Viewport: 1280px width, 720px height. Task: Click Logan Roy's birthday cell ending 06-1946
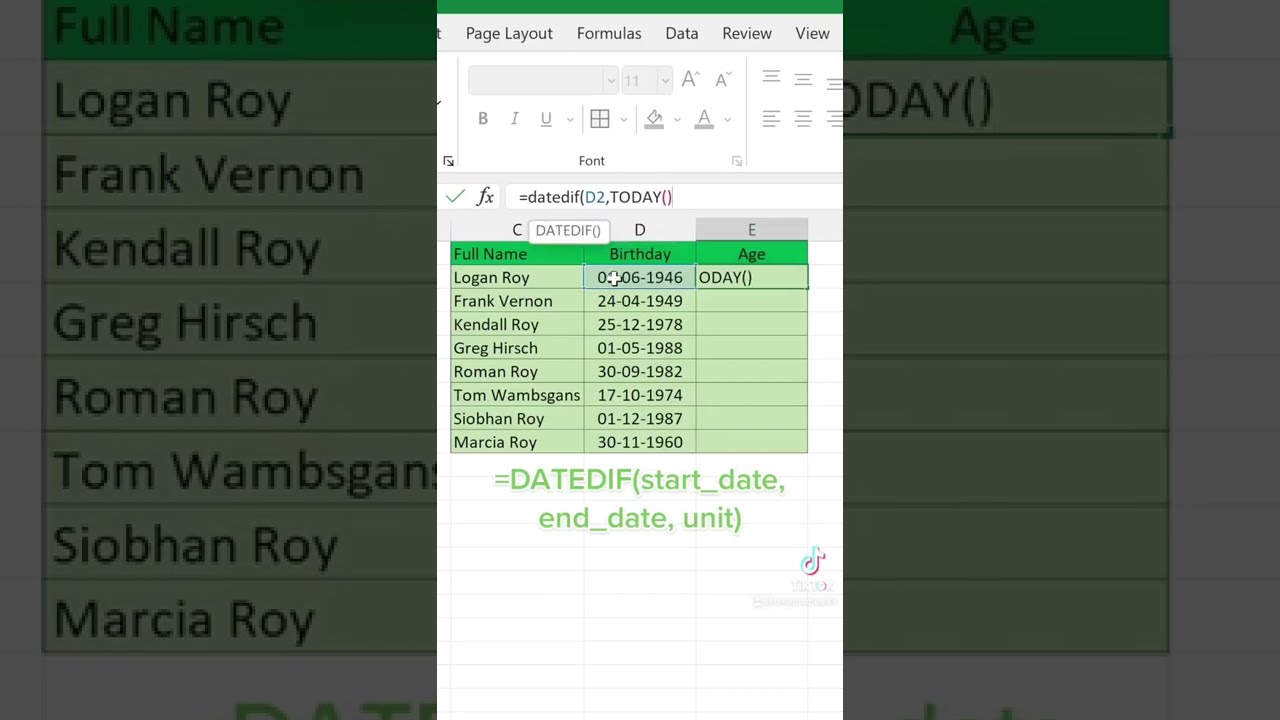[x=640, y=278]
